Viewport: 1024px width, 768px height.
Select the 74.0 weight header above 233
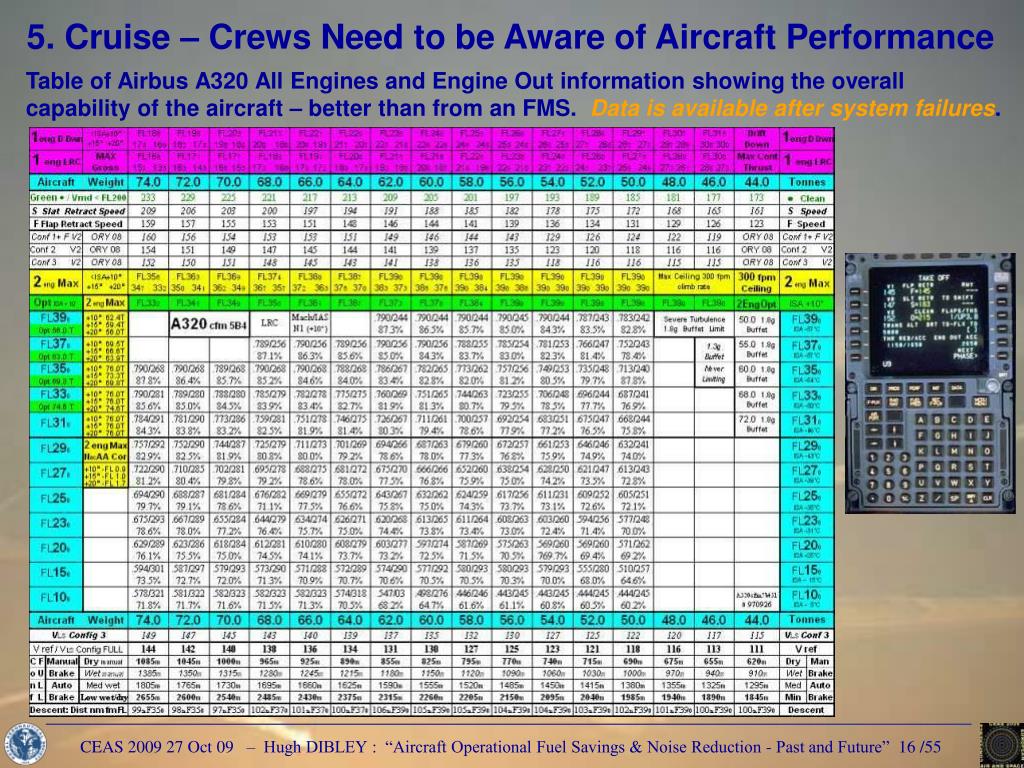coord(148,182)
